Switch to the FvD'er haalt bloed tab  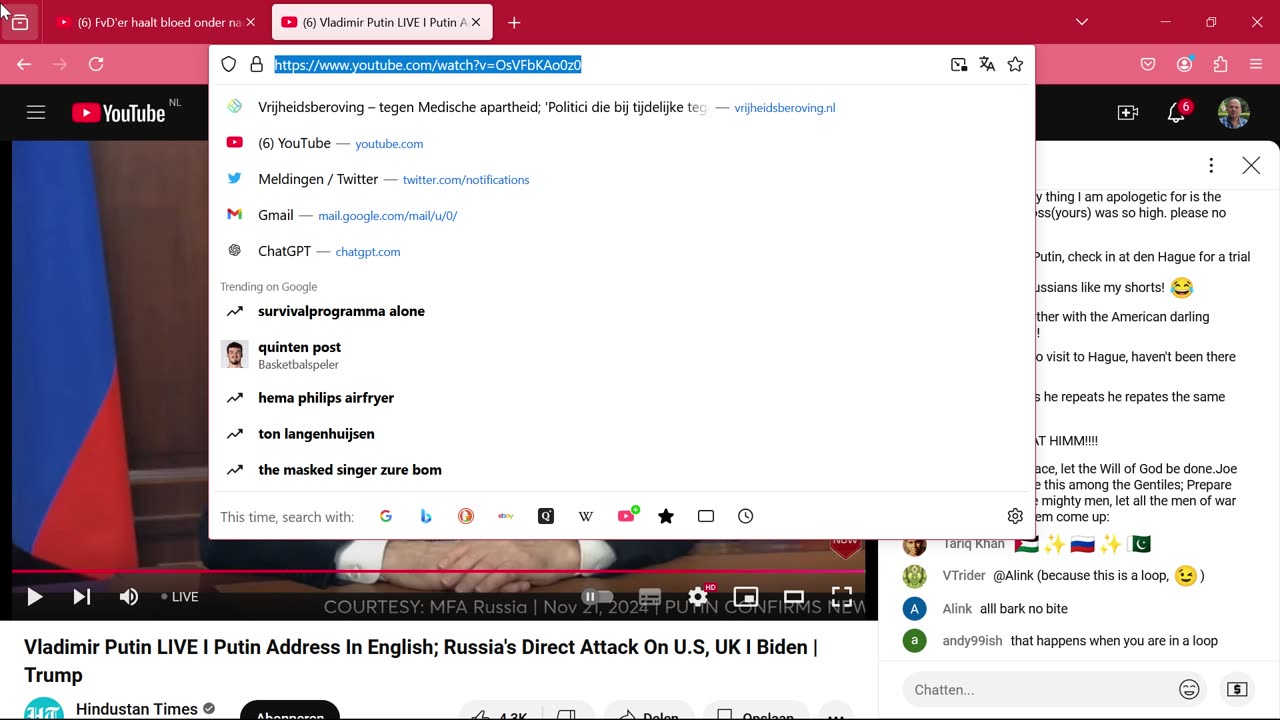150,22
